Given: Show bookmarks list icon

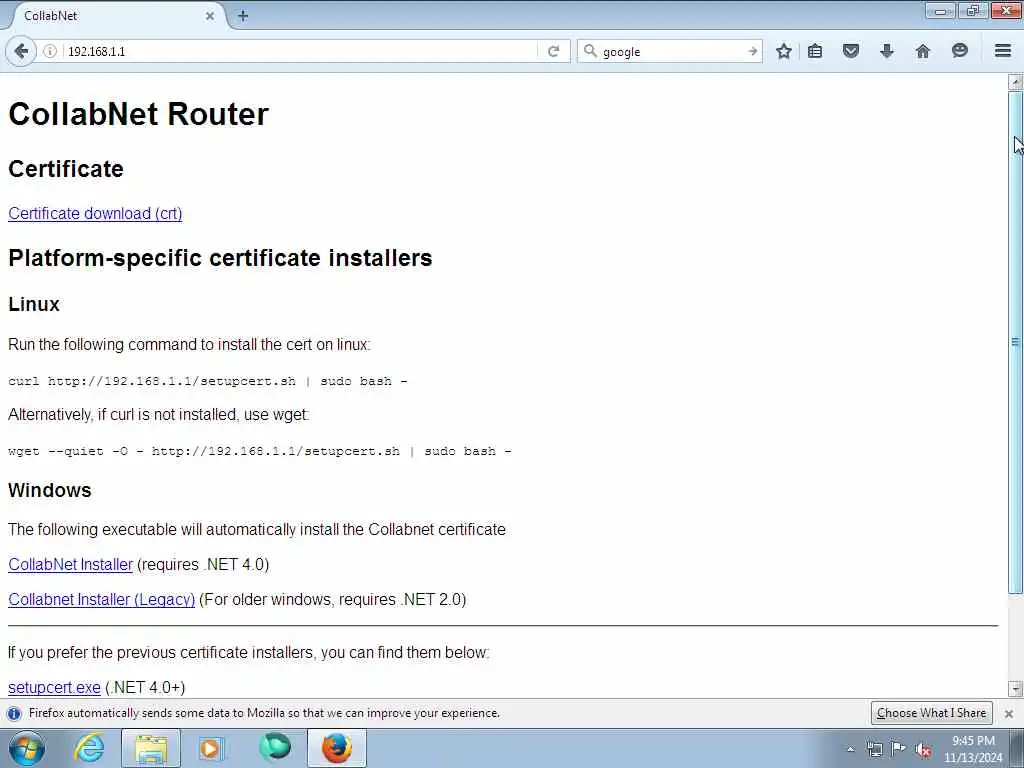Looking at the screenshot, I should point(815,51).
